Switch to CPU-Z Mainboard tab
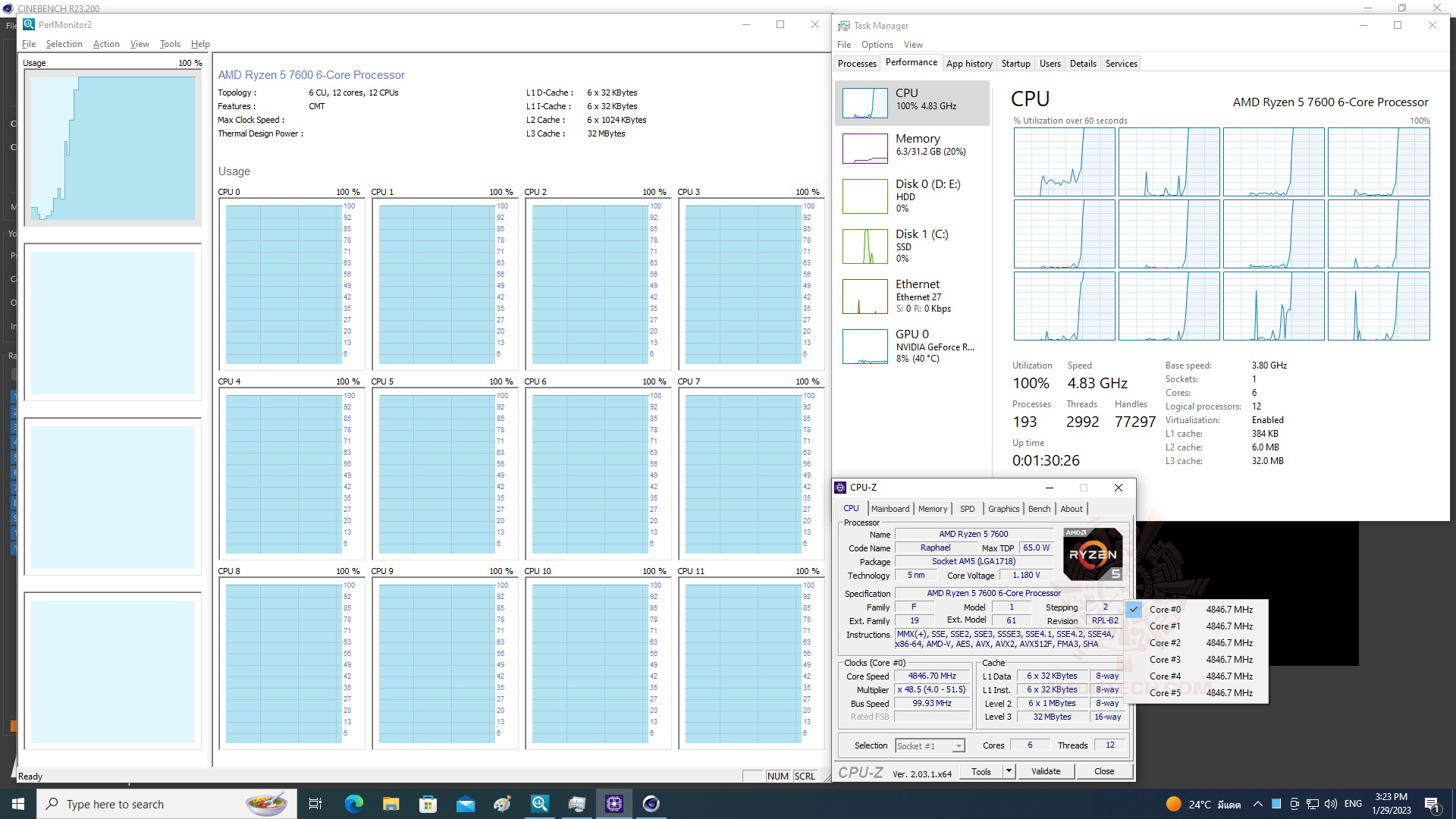This screenshot has width=1456, height=819. [x=890, y=509]
